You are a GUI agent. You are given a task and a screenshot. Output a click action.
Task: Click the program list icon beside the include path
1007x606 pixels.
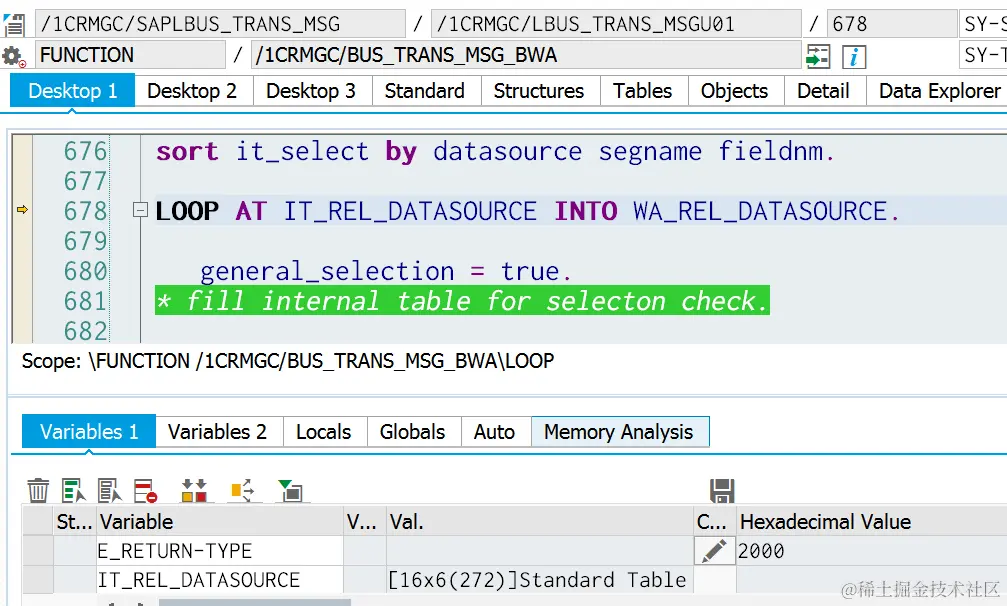[x=13, y=24]
